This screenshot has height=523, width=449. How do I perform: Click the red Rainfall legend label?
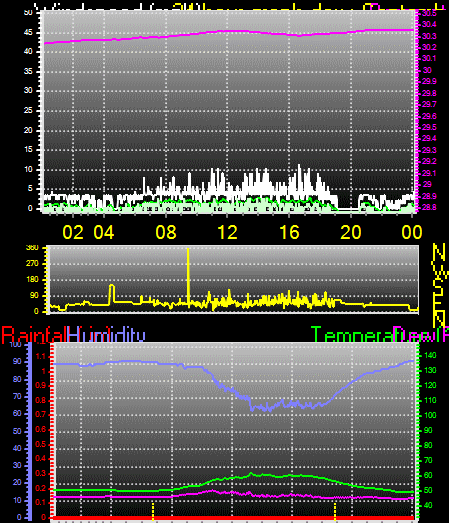pos(34,335)
